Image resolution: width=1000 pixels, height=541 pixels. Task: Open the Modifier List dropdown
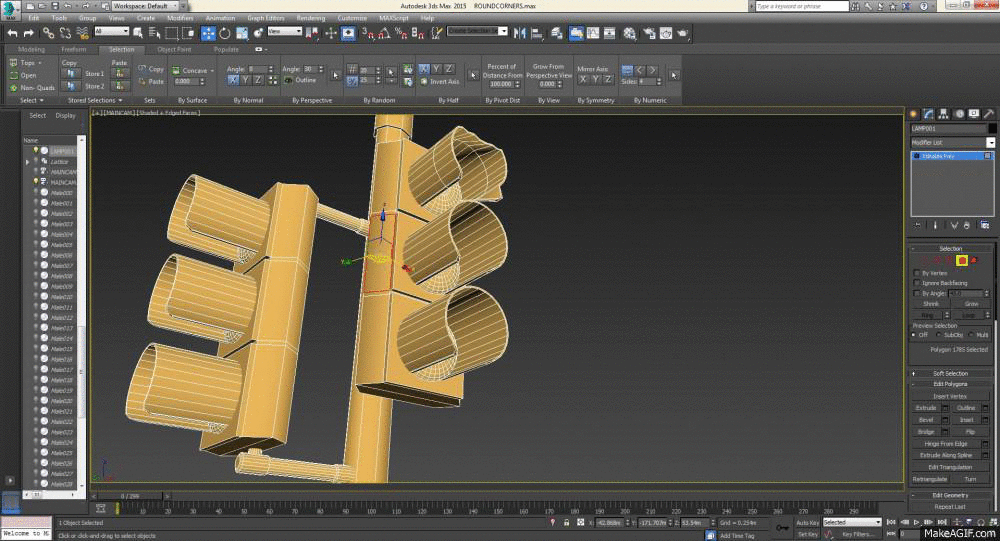[x=952, y=143]
